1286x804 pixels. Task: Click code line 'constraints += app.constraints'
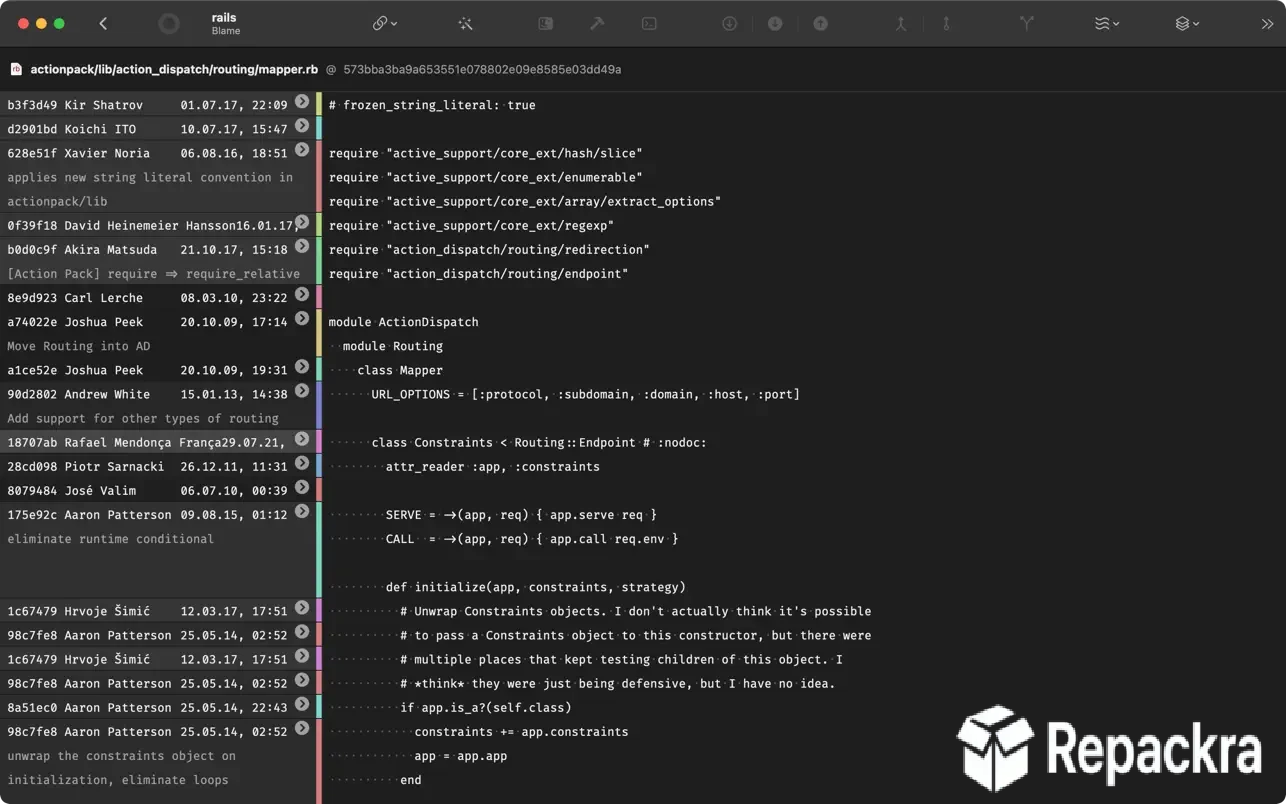[x=521, y=731]
